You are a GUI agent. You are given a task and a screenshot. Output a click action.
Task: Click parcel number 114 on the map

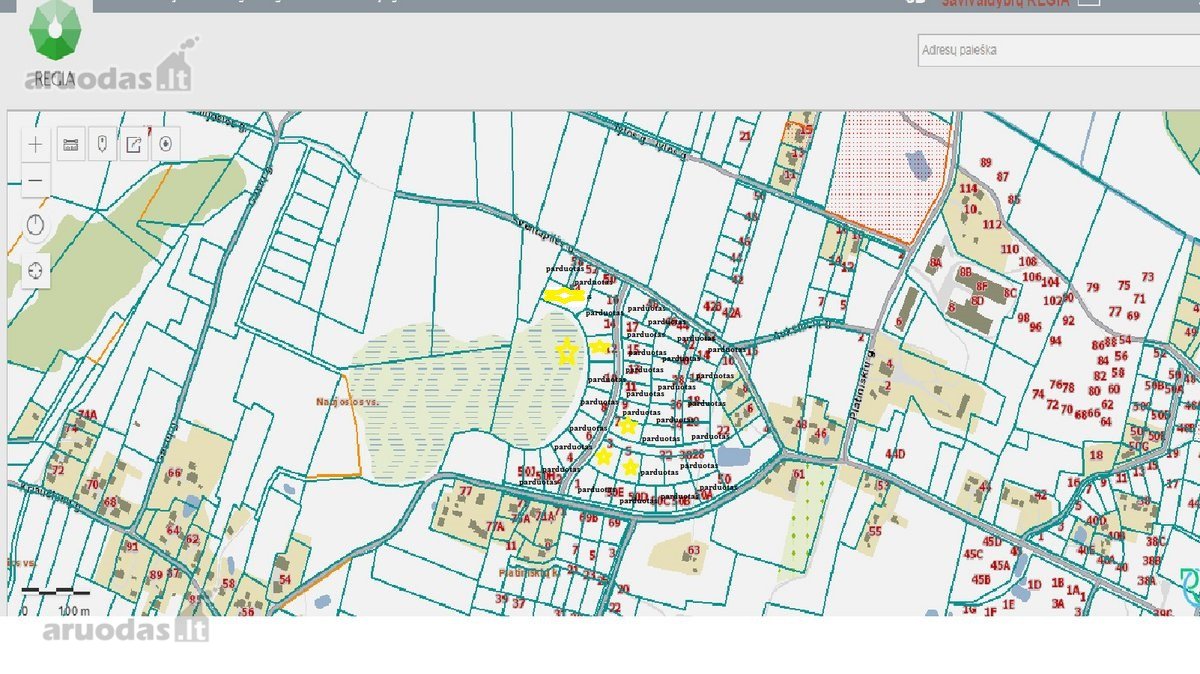tap(968, 189)
